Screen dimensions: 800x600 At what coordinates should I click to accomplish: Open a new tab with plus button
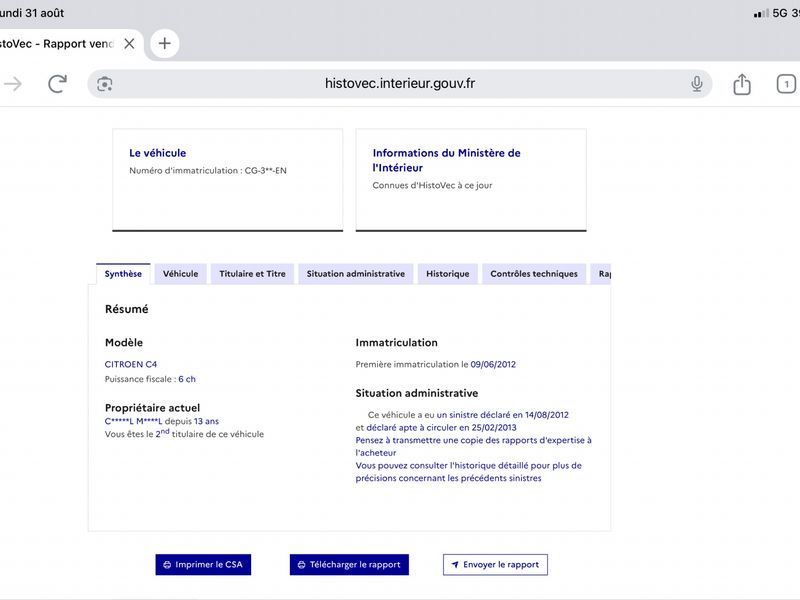164,43
